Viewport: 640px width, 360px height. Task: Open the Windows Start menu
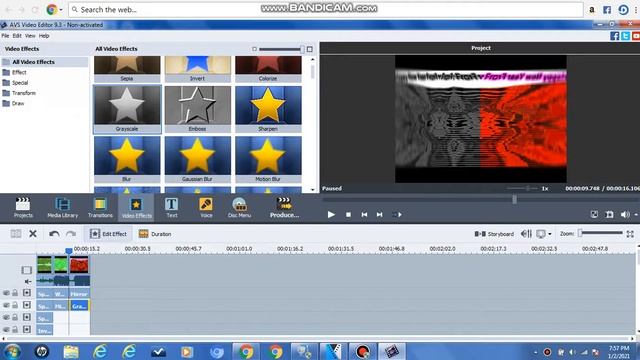point(12,351)
